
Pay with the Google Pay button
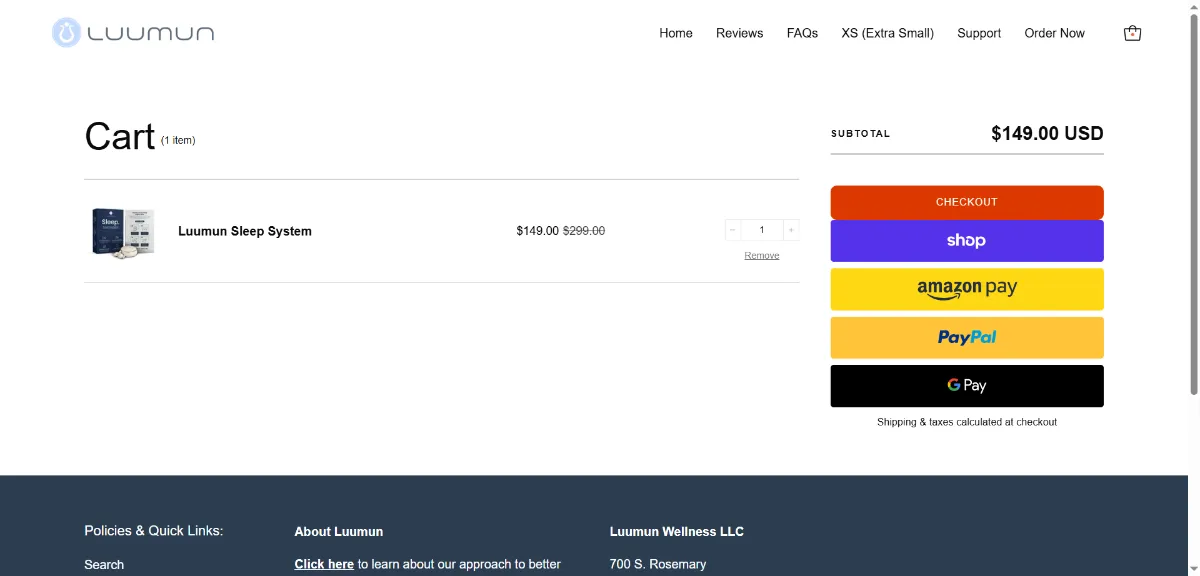[x=967, y=386]
